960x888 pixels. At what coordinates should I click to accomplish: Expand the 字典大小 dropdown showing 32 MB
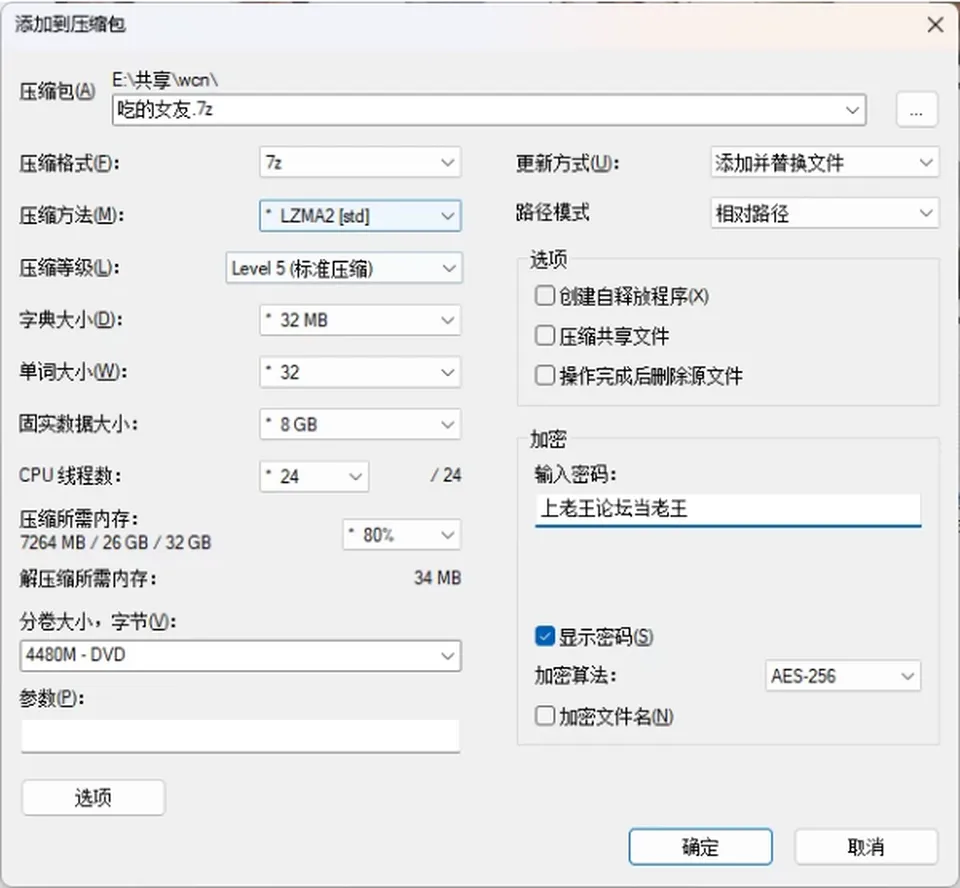pyautogui.click(x=360, y=320)
